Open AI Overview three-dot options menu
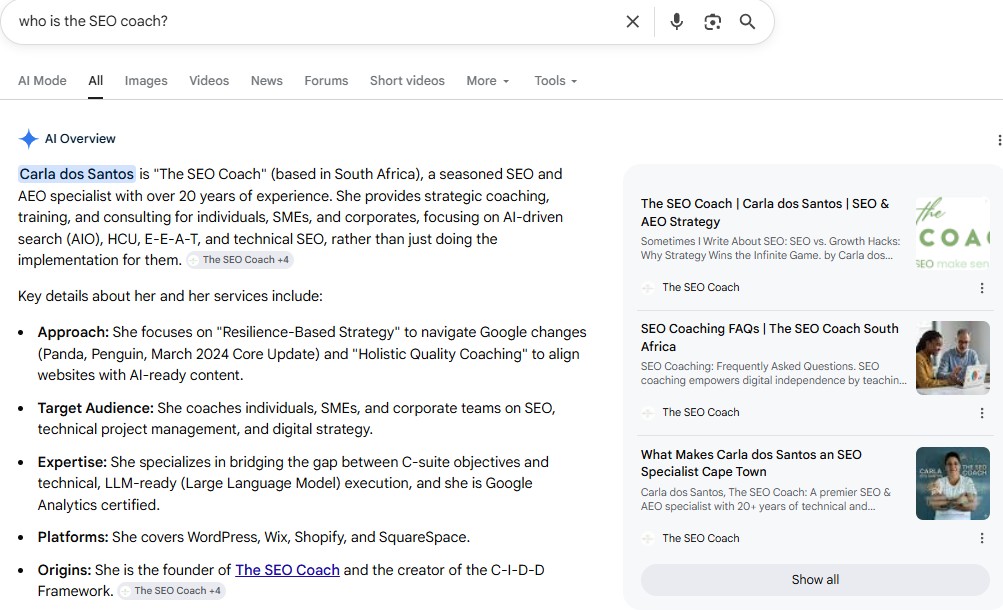 (999, 139)
